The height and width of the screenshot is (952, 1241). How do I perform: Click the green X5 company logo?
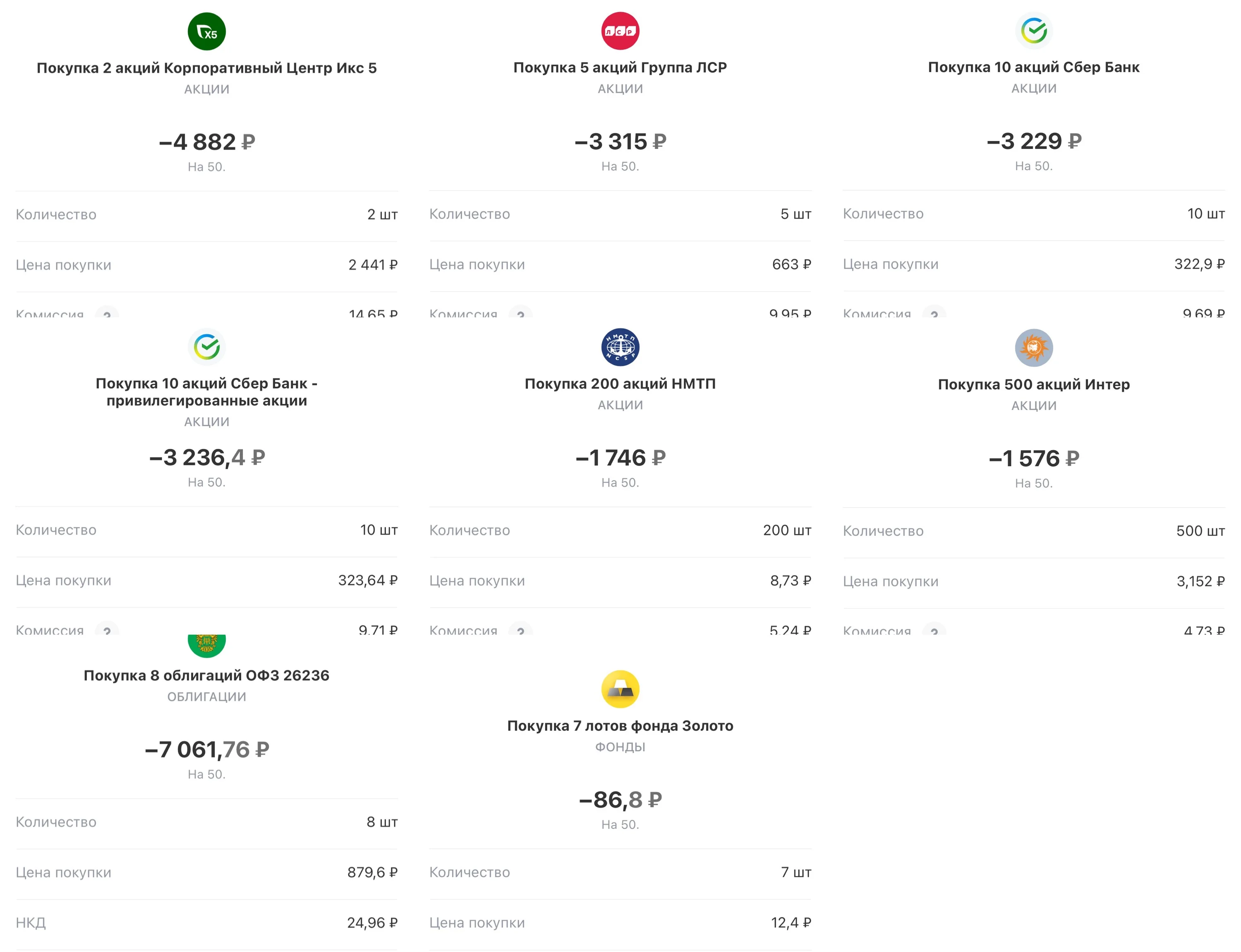pyautogui.click(x=207, y=32)
